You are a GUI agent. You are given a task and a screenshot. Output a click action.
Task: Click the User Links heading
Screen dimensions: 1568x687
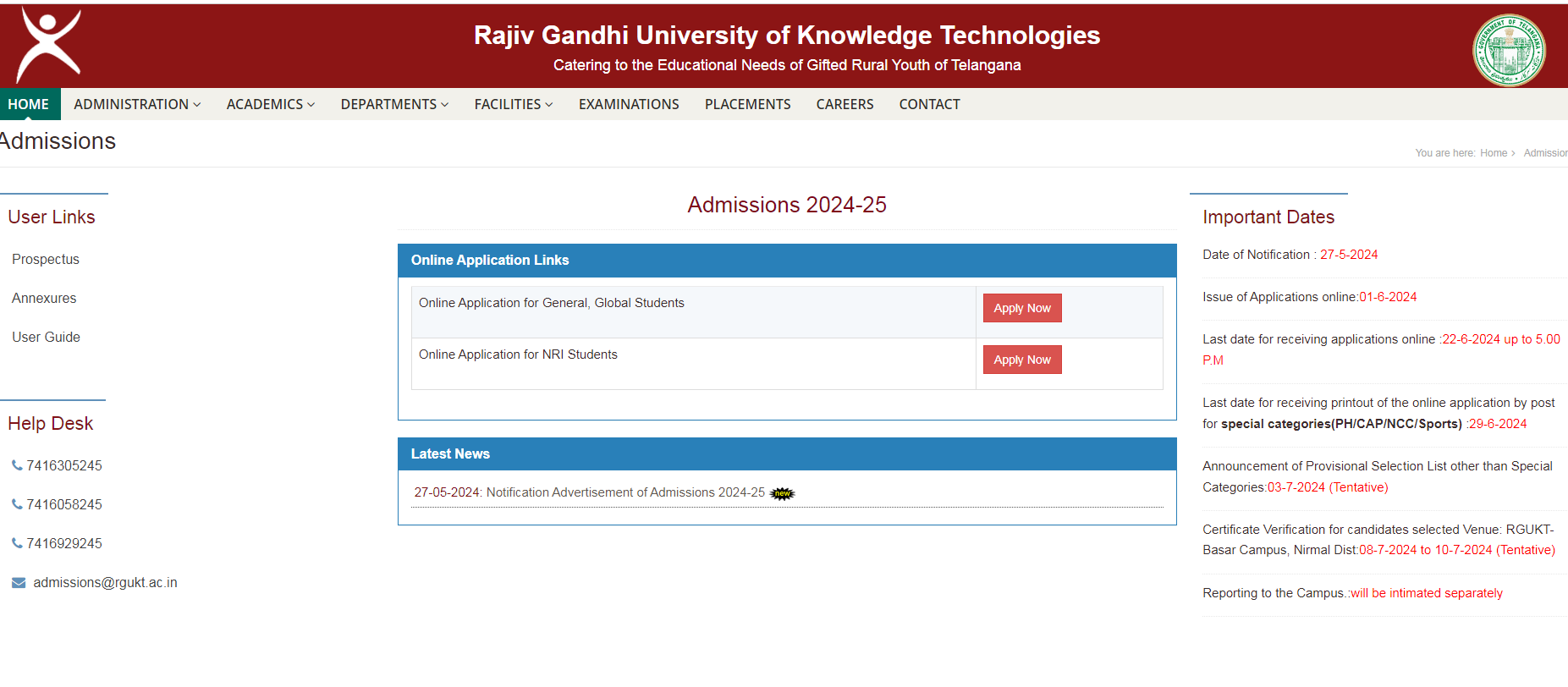52,217
